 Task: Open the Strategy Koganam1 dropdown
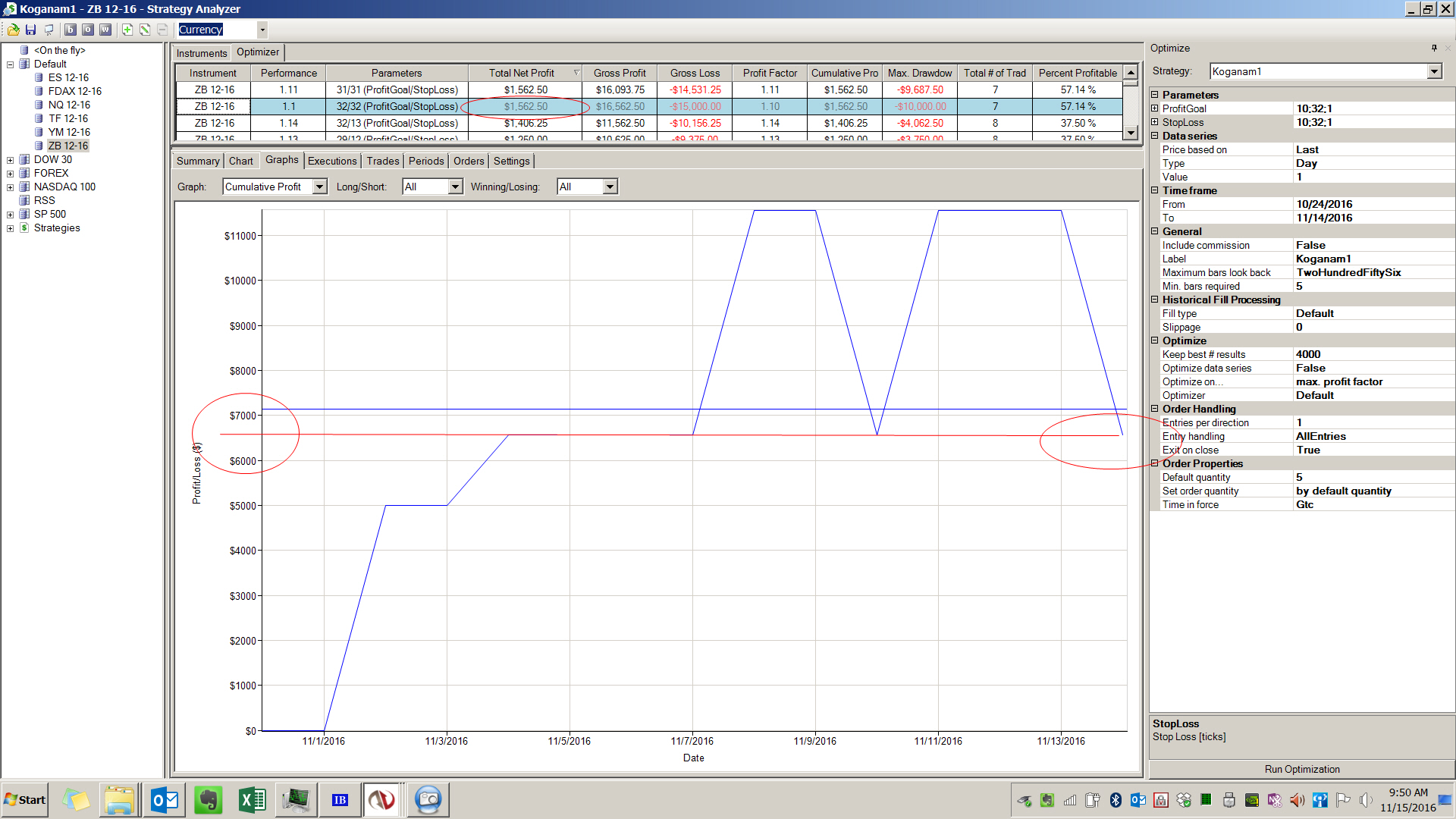(1433, 71)
